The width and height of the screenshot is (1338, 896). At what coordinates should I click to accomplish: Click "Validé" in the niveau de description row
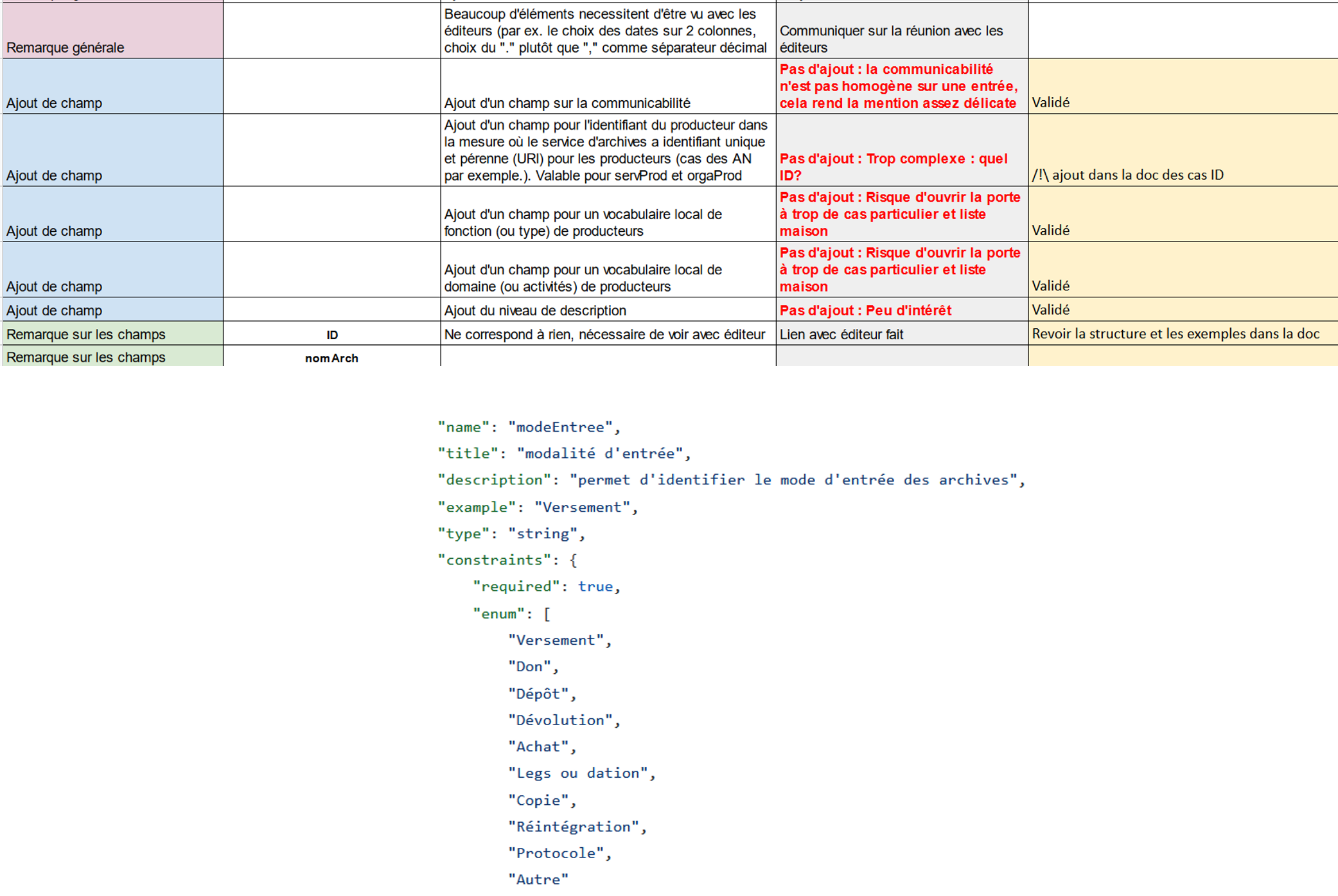click(x=1183, y=310)
